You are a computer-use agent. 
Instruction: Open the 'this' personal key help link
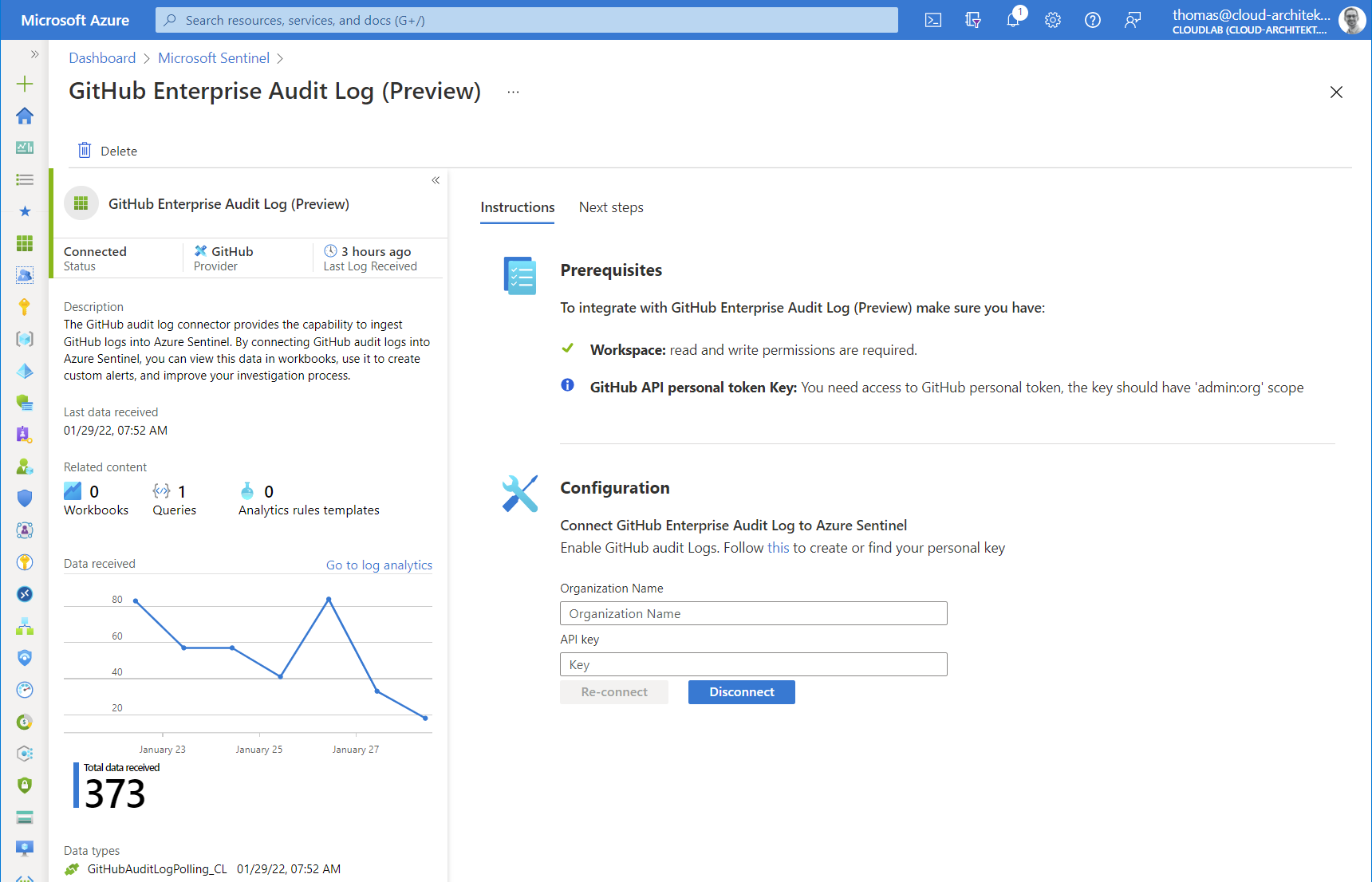(x=778, y=548)
